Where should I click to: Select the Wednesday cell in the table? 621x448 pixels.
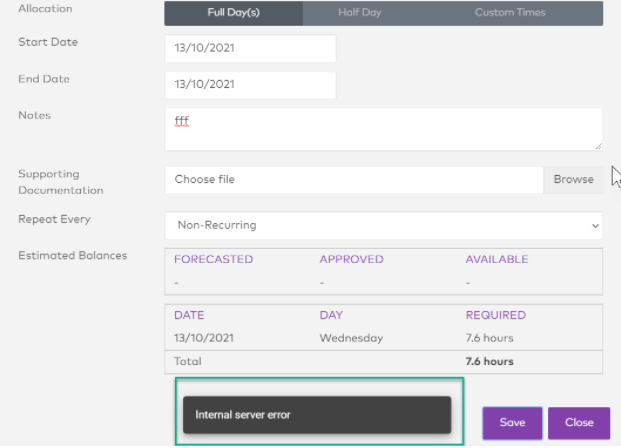tap(351, 338)
